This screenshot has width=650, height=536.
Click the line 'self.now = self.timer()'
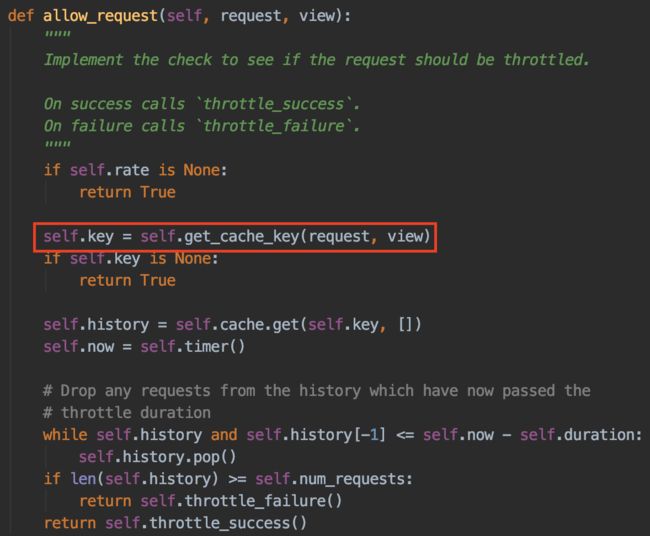(144, 347)
